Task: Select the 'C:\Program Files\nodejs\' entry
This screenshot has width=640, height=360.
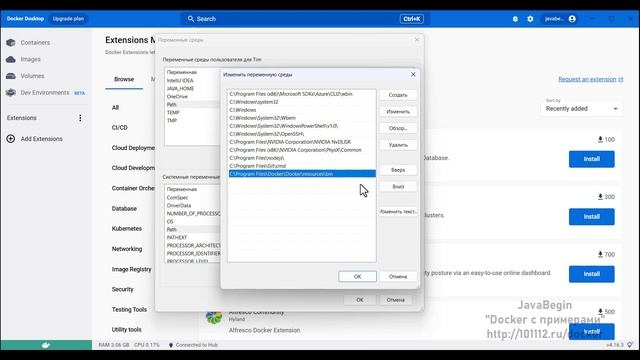Action: coord(302,158)
